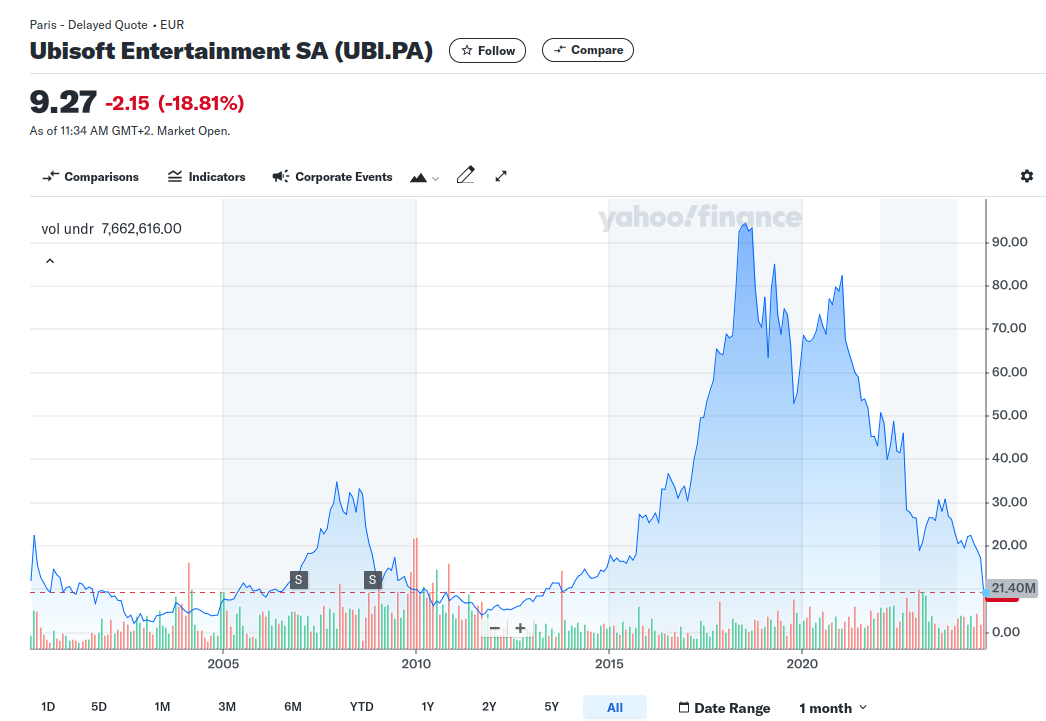Open the Indicators menu
This screenshot has width=1046, height=721.
click(207, 177)
